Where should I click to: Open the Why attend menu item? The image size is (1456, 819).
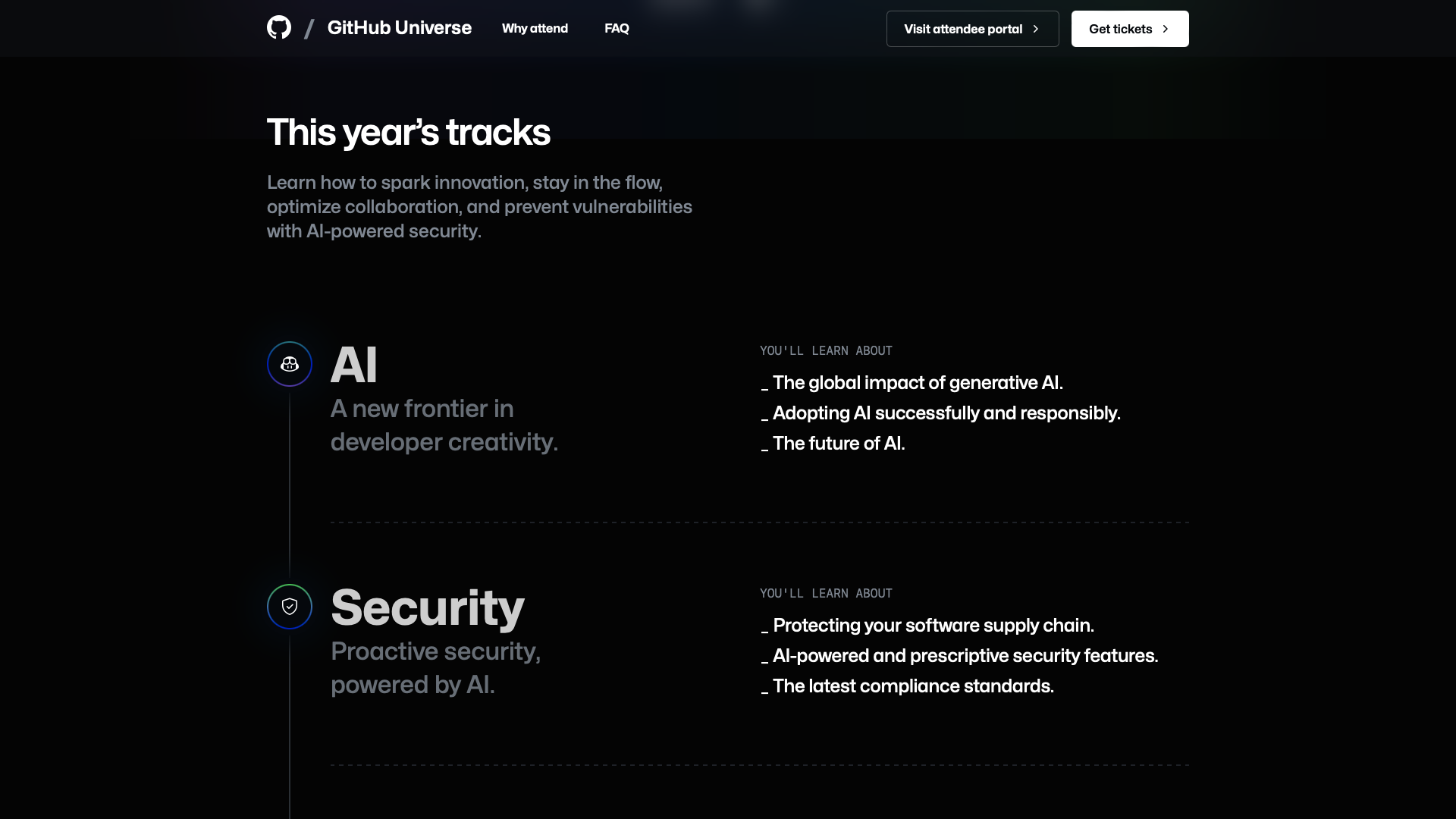tap(535, 28)
